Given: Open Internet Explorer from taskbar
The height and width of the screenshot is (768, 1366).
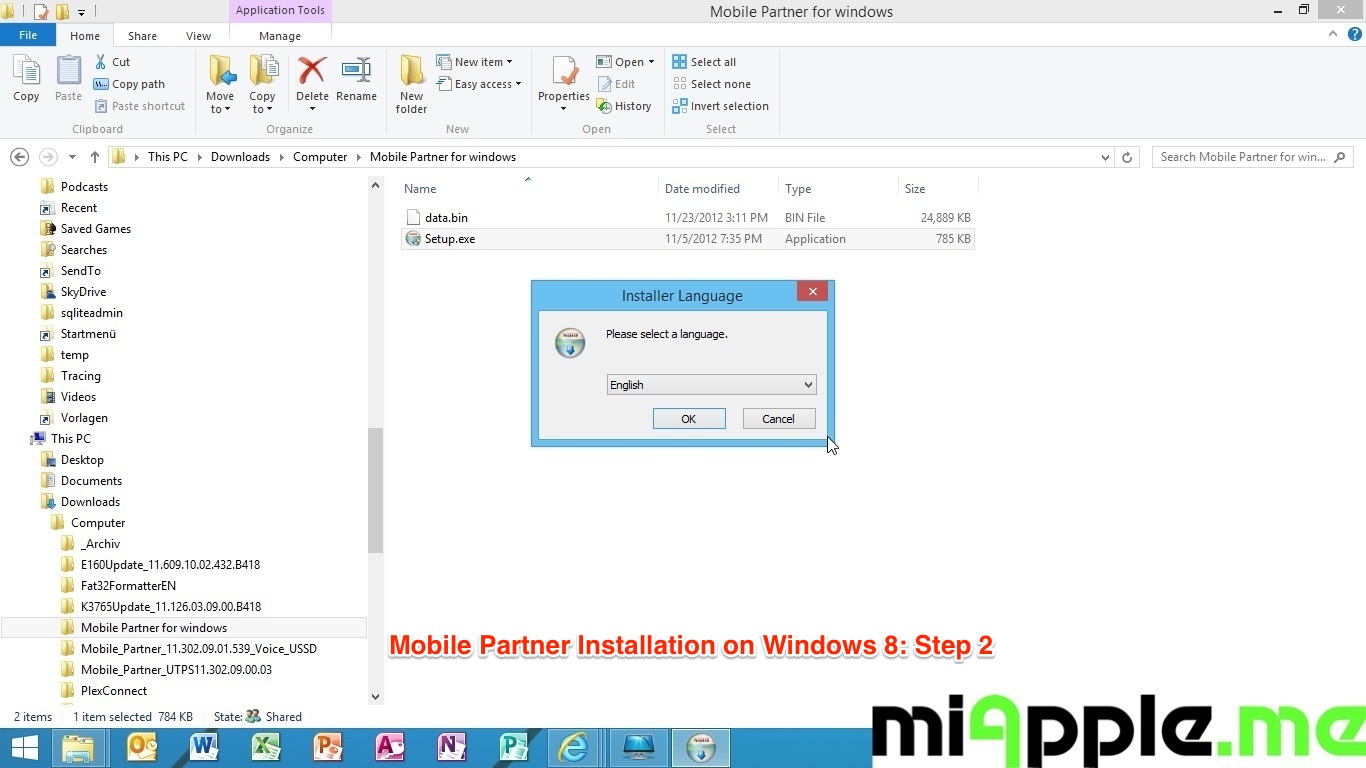Looking at the screenshot, I should pyautogui.click(x=573, y=747).
